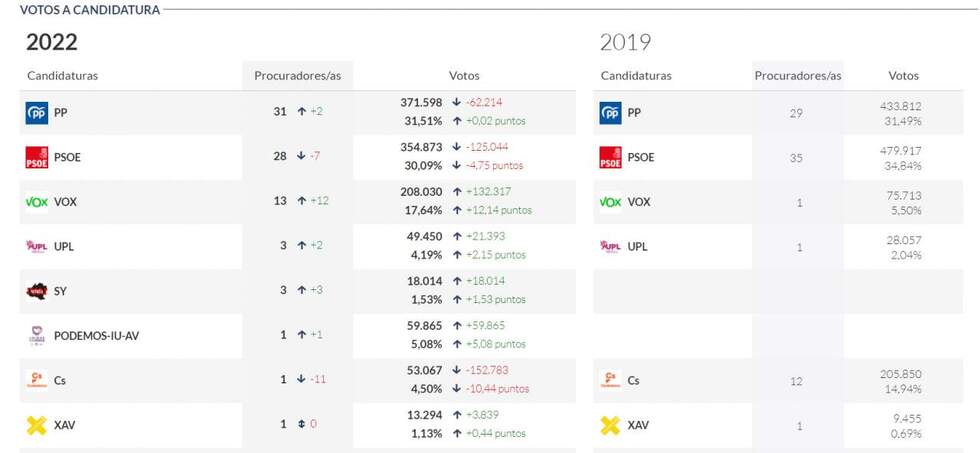980x453 pixels.
Task: Click the yellow XAV logo in 2022 table
Action: (36, 425)
